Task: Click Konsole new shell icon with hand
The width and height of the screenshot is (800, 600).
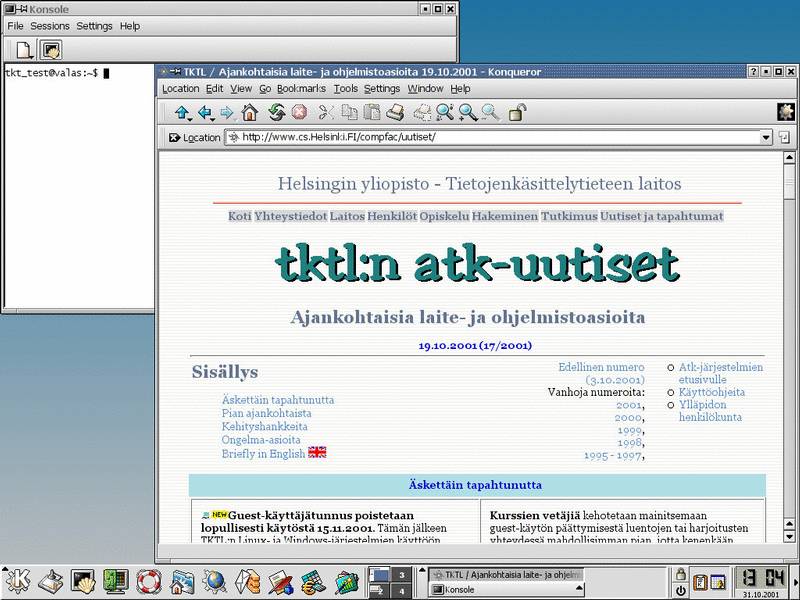Action: click(x=51, y=51)
